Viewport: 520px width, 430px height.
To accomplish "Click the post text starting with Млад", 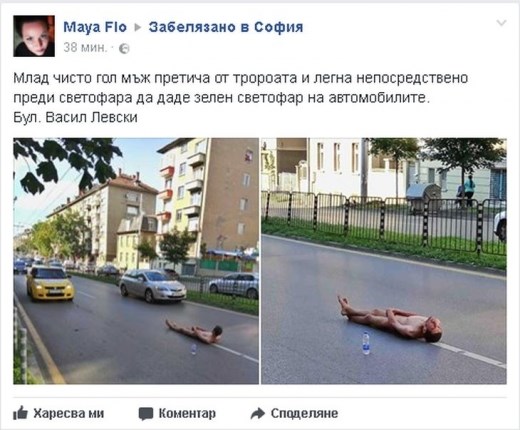I will 241,88.
